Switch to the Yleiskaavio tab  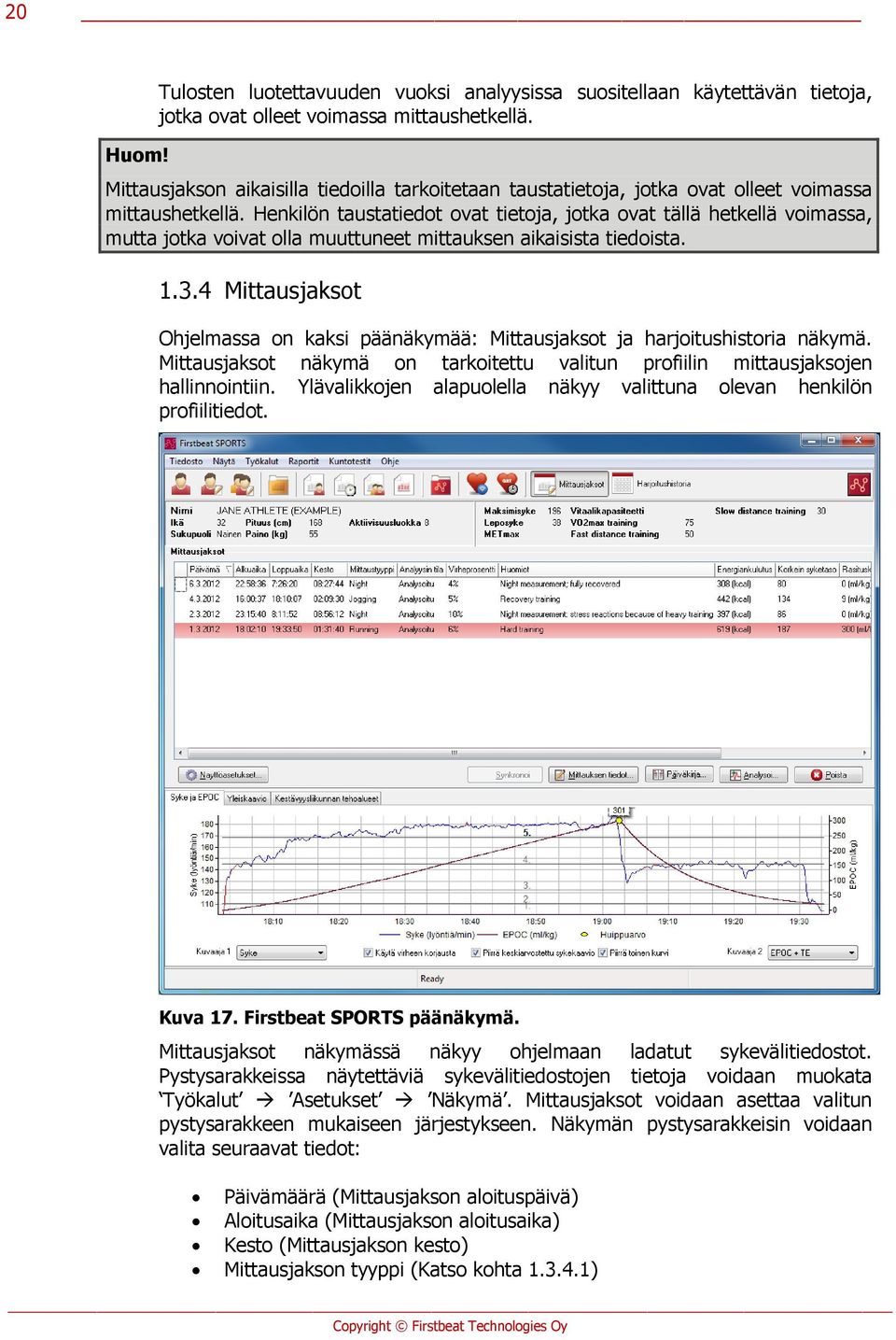(x=247, y=798)
